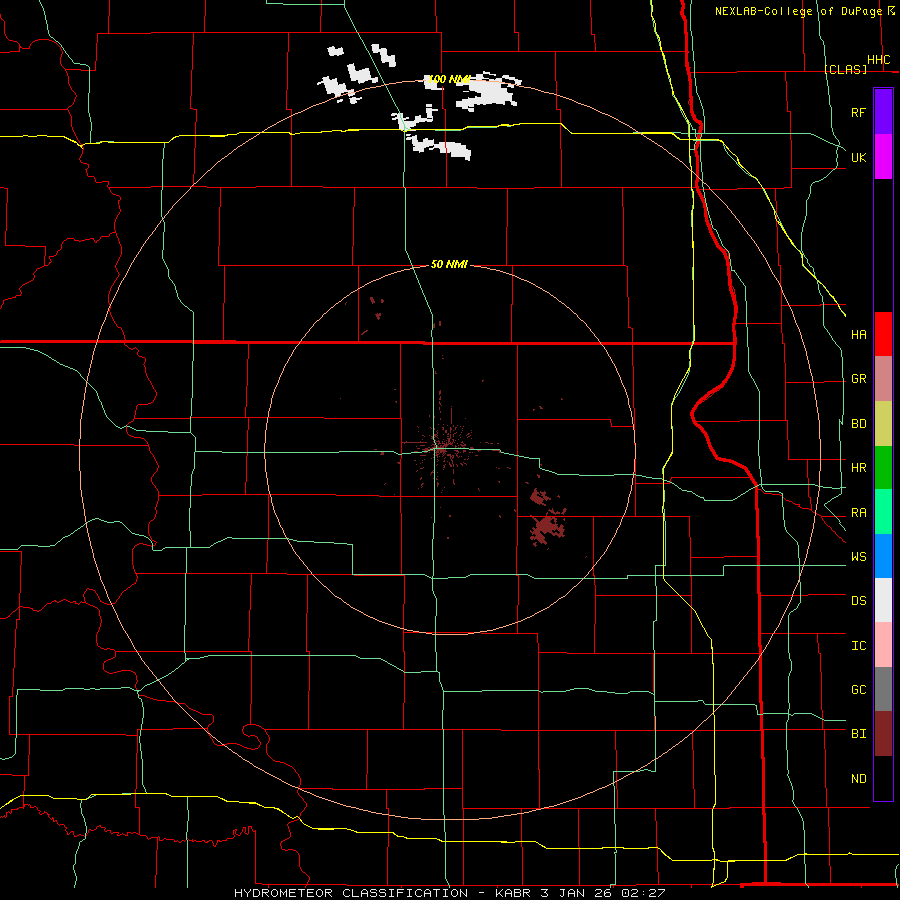Pick the light pink IC legend swatch

(883, 645)
